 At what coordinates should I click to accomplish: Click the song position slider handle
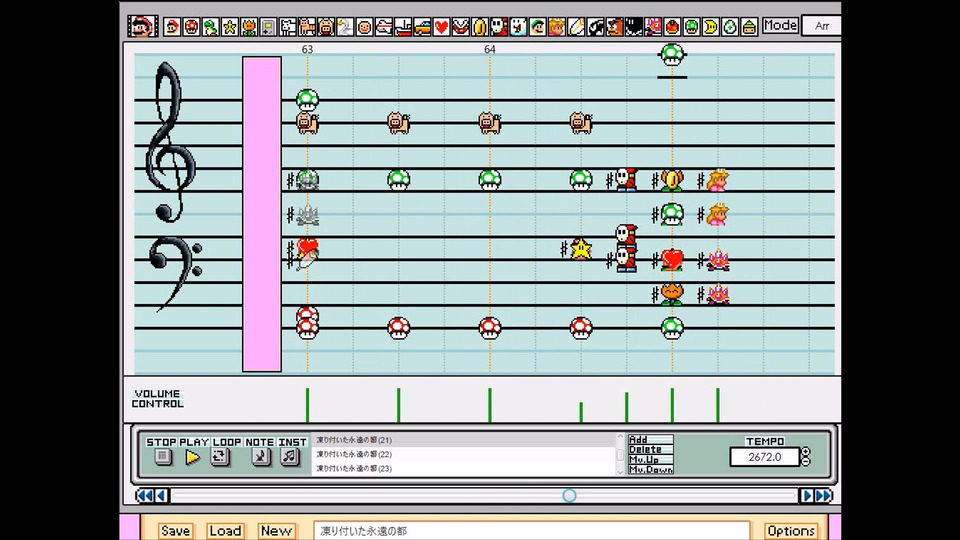tap(569, 495)
